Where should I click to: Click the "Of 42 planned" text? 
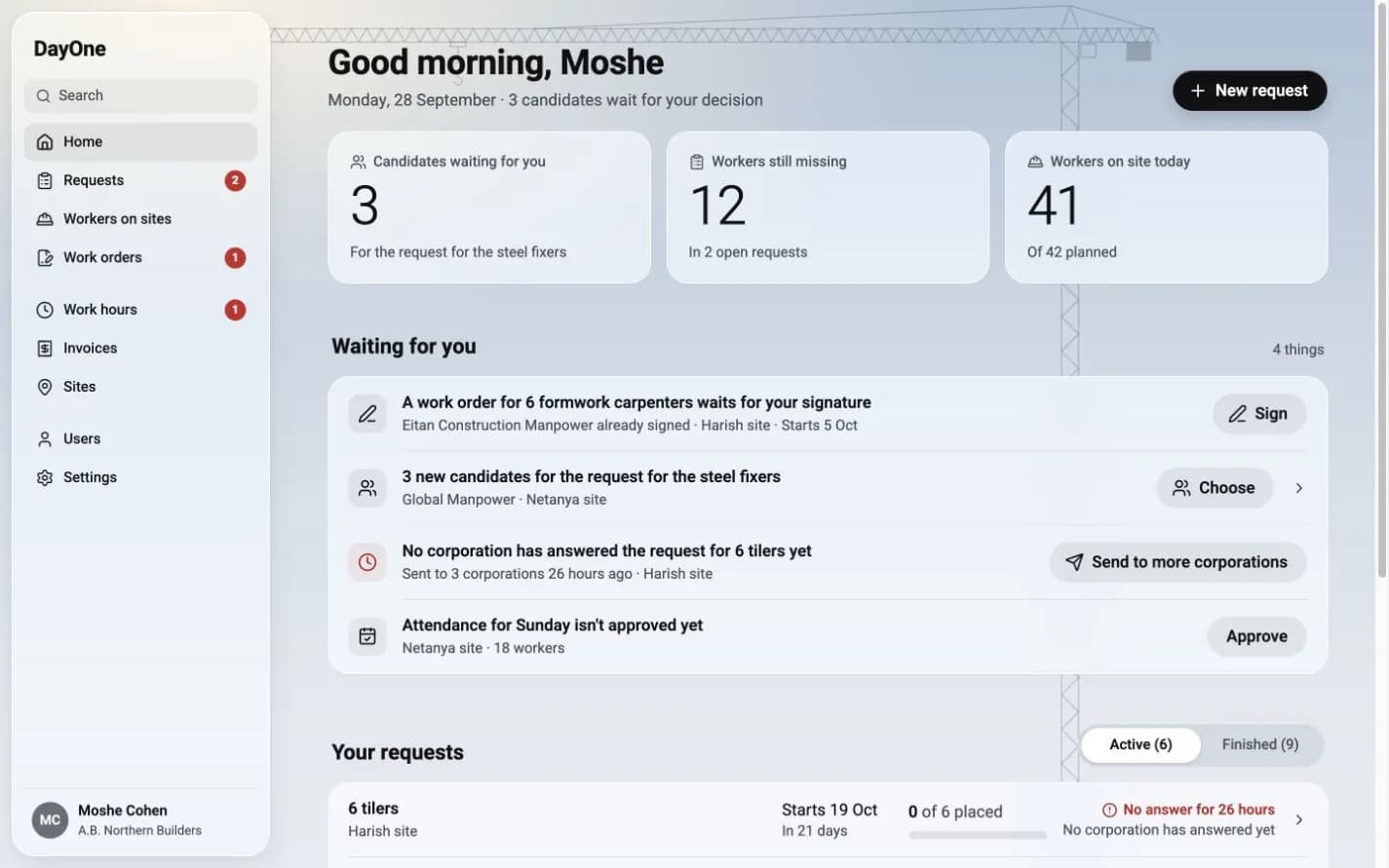pyautogui.click(x=1072, y=252)
